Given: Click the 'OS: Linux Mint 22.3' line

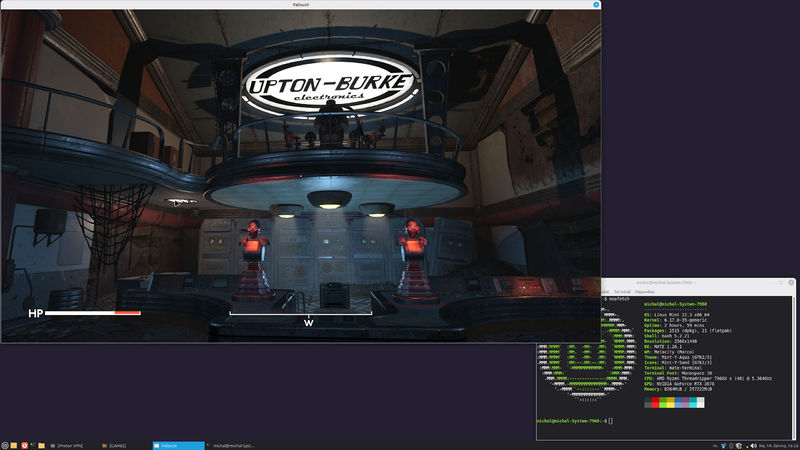Looking at the screenshot, I should tap(677, 315).
